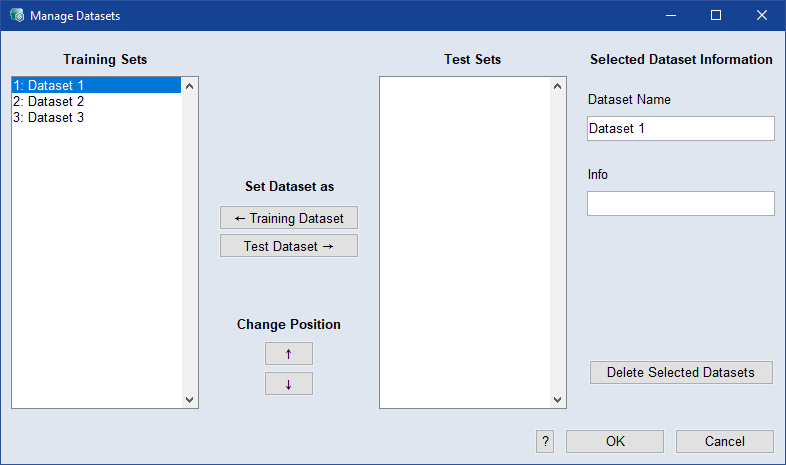
Task: Focus the Info text field
Action: tap(680, 204)
